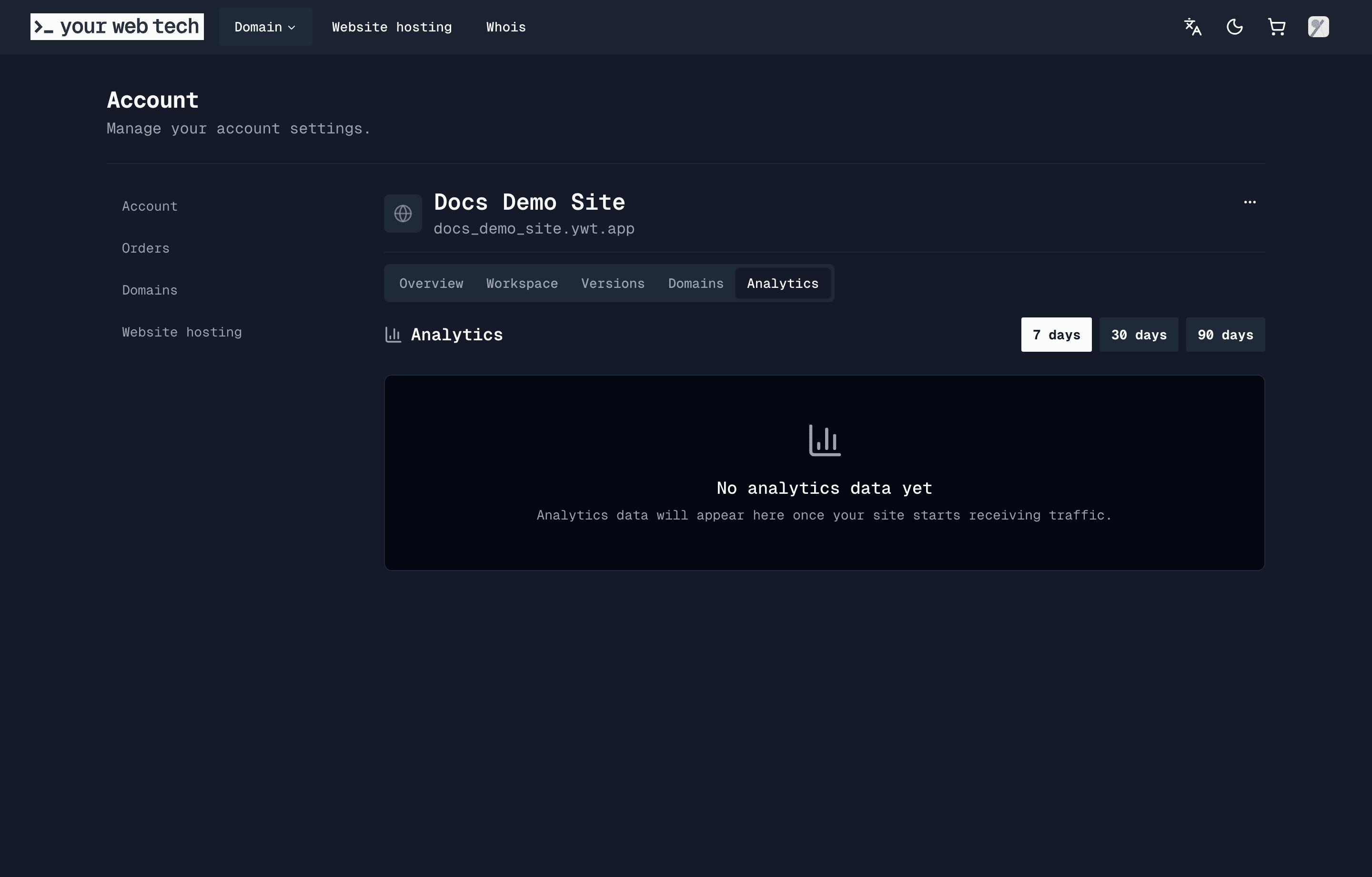This screenshot has height=877, width=1372.
Task: Switch to the Overview tab
Action: [431, 284]
